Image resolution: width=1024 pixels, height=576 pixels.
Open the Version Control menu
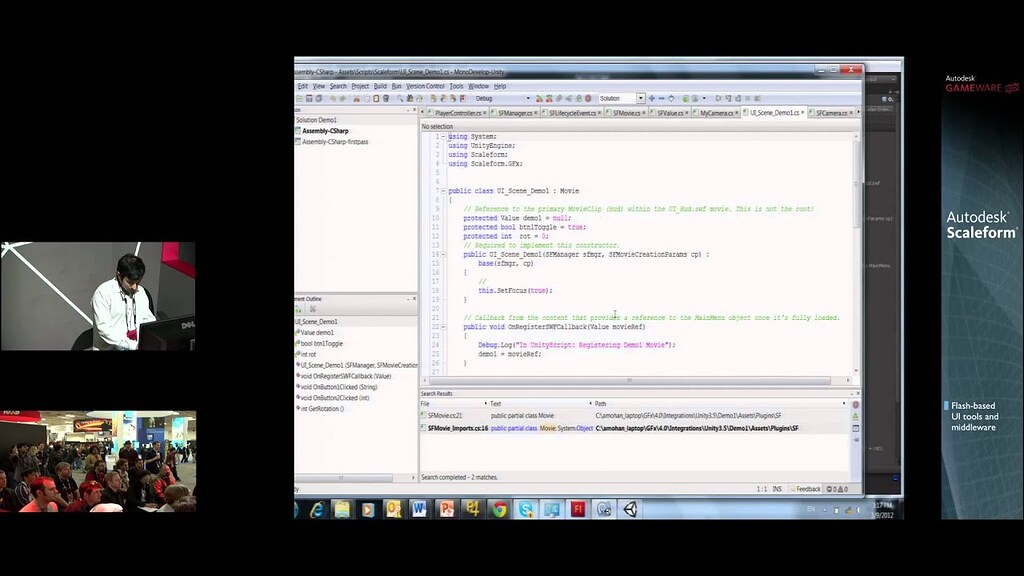tap(424, 86)
